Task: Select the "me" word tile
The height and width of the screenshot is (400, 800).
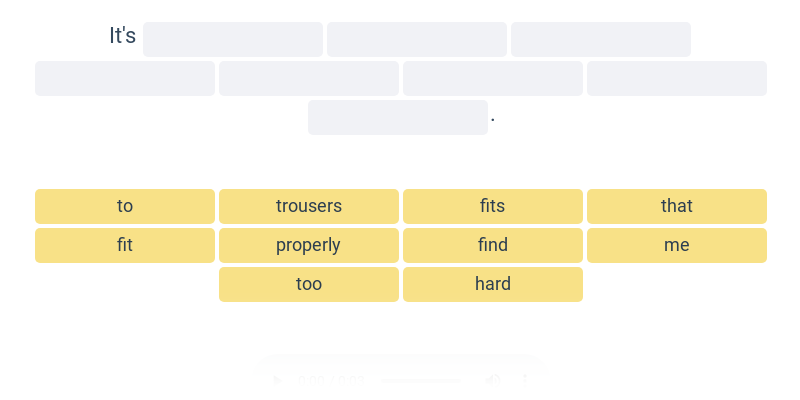Action: tap(677, 245)
